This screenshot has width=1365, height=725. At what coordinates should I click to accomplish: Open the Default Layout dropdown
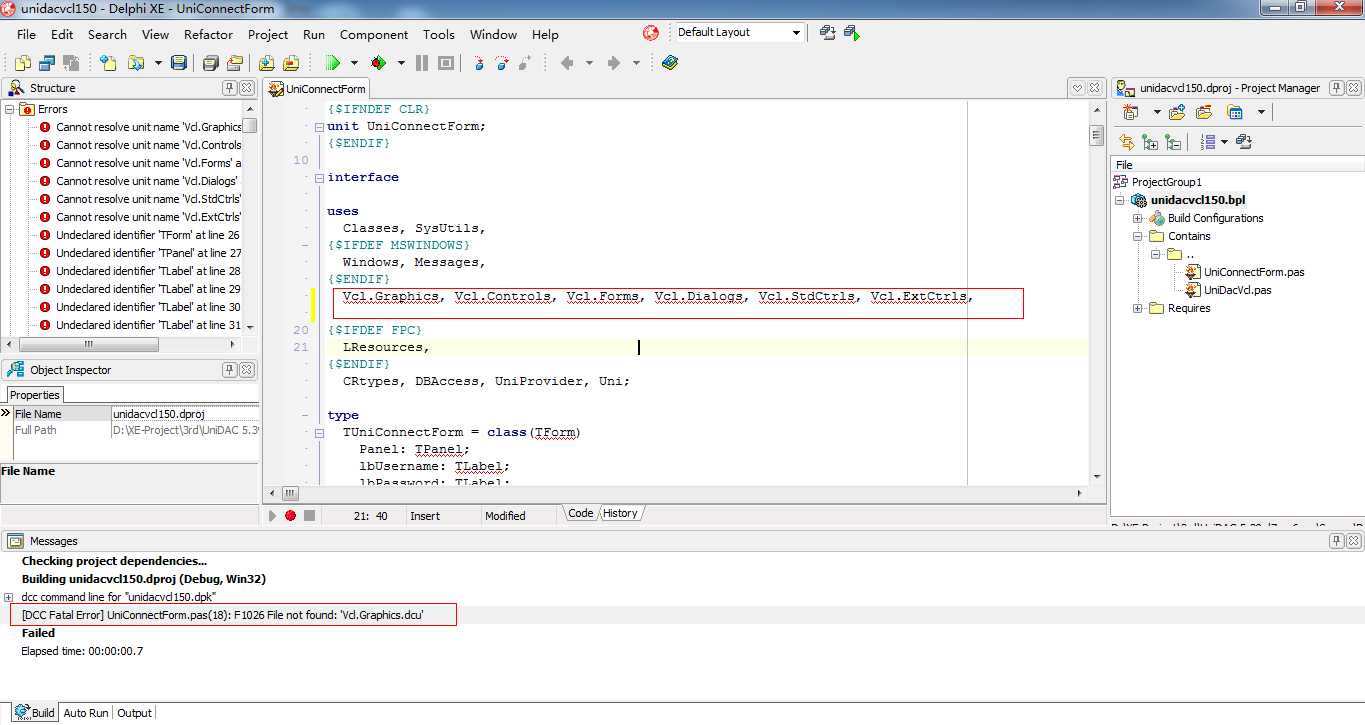796,33
